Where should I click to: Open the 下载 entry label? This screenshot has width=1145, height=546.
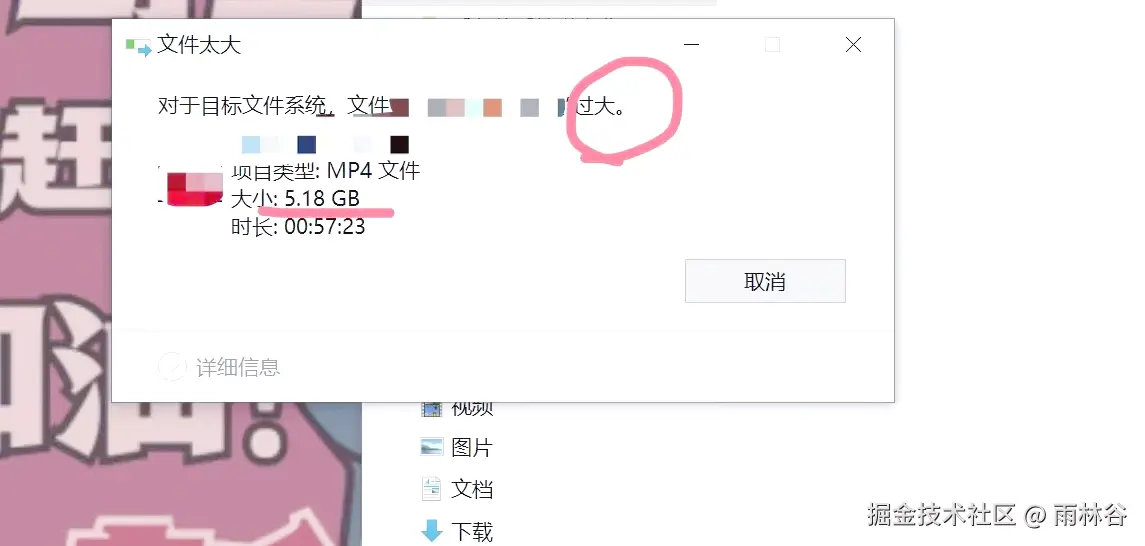pos(472,532)
